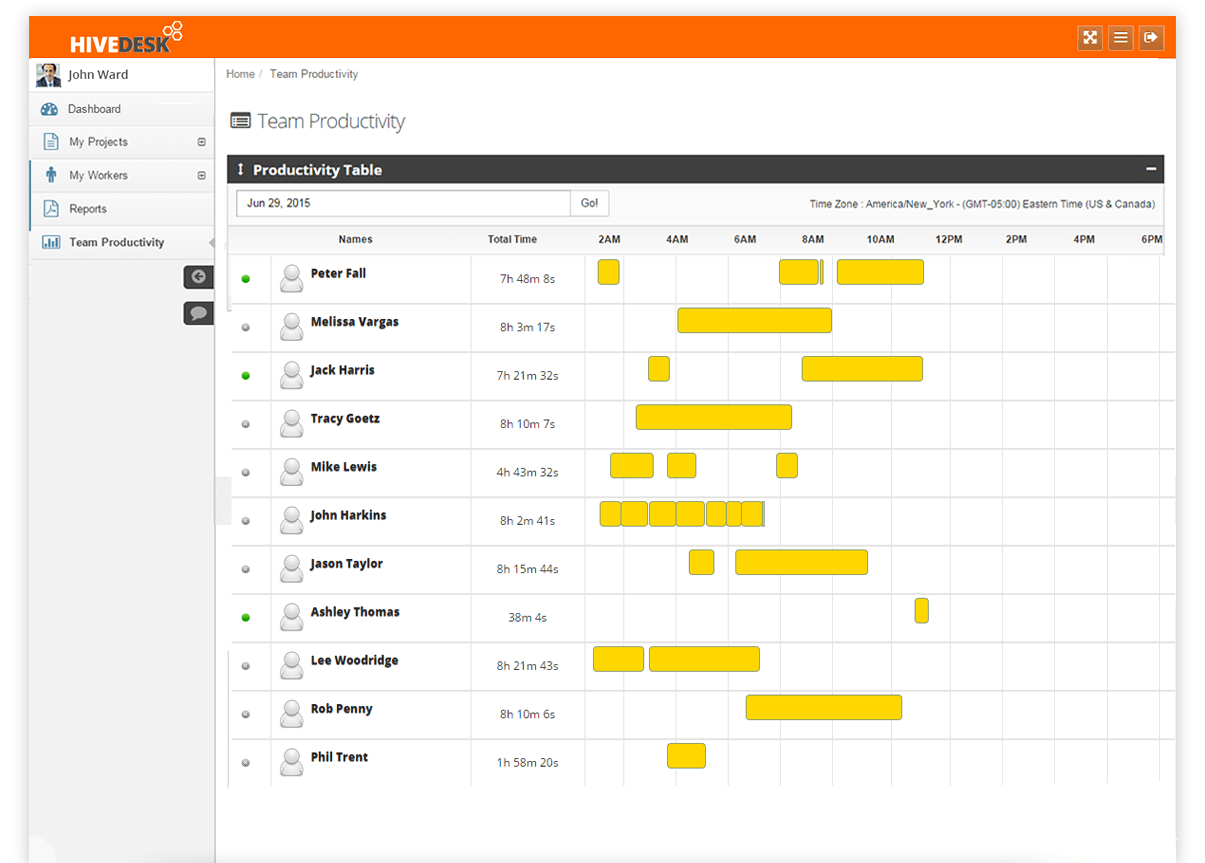Viewport: 1205px width, 863px height.
Task: Click Peter Fall's first activity block near 2AM
Action: (608, 272)
